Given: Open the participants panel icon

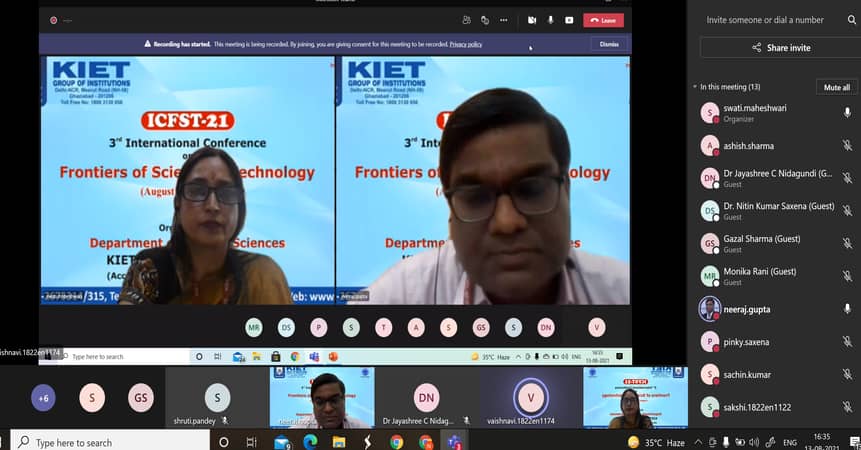Looking at the screenshot, I should point(467,20).
